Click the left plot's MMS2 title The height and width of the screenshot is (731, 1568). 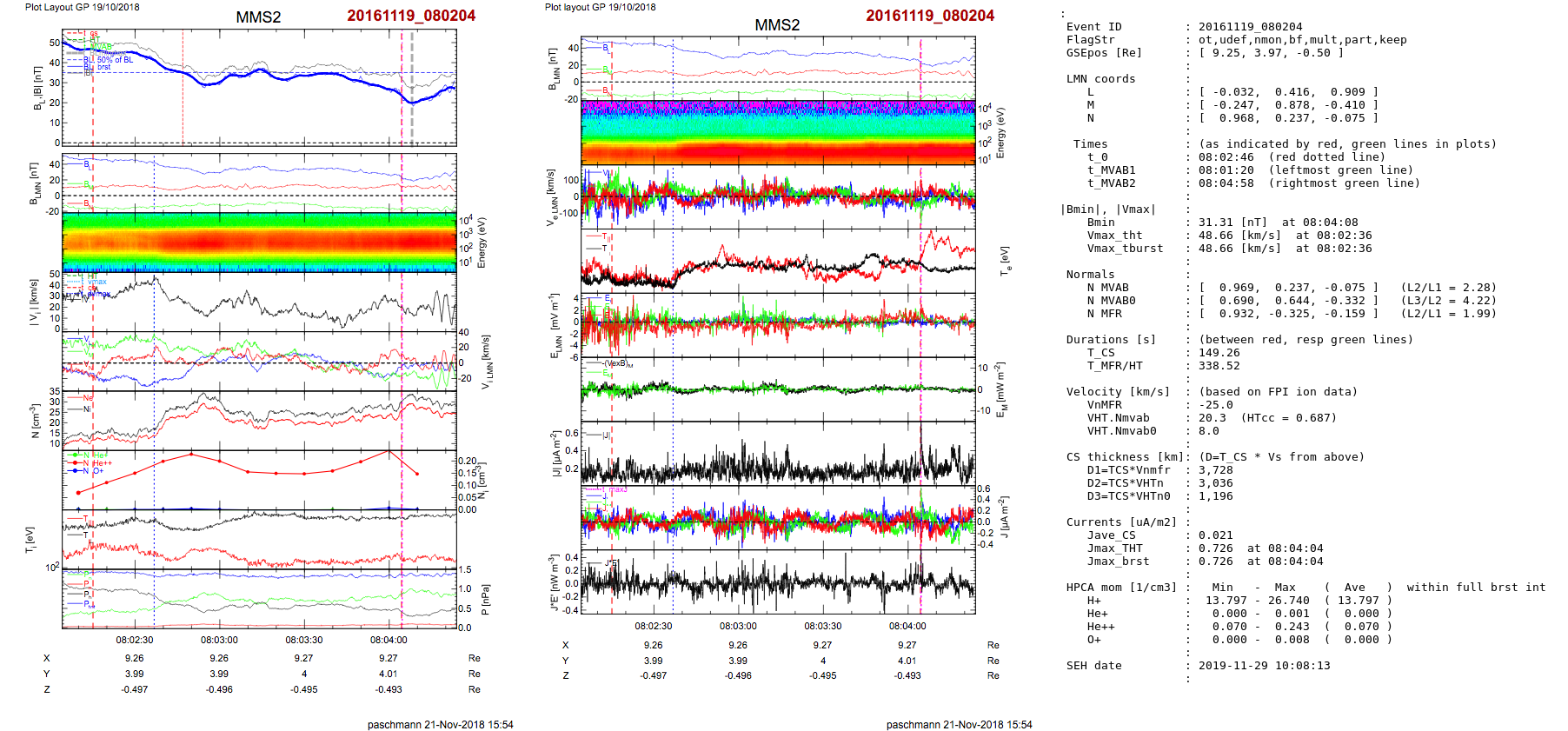tap(258, 17)
